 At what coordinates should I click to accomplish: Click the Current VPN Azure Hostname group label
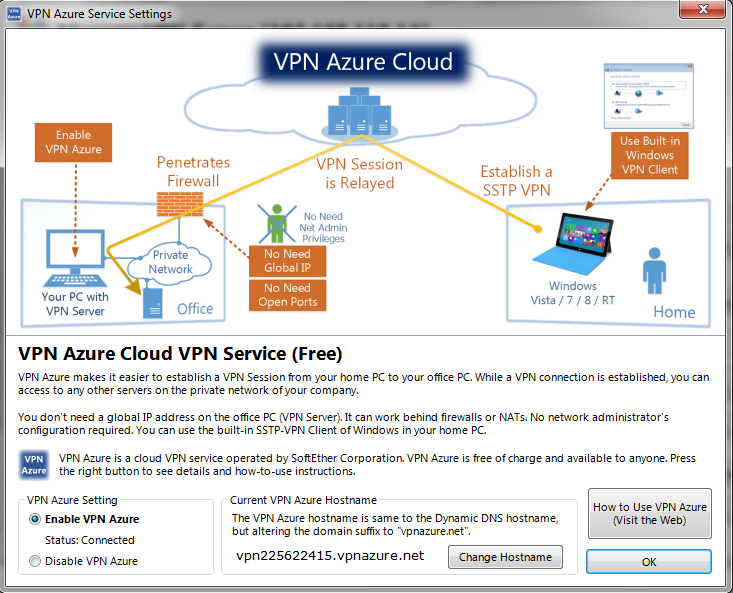pyautogui.click(x=303, y=500)
